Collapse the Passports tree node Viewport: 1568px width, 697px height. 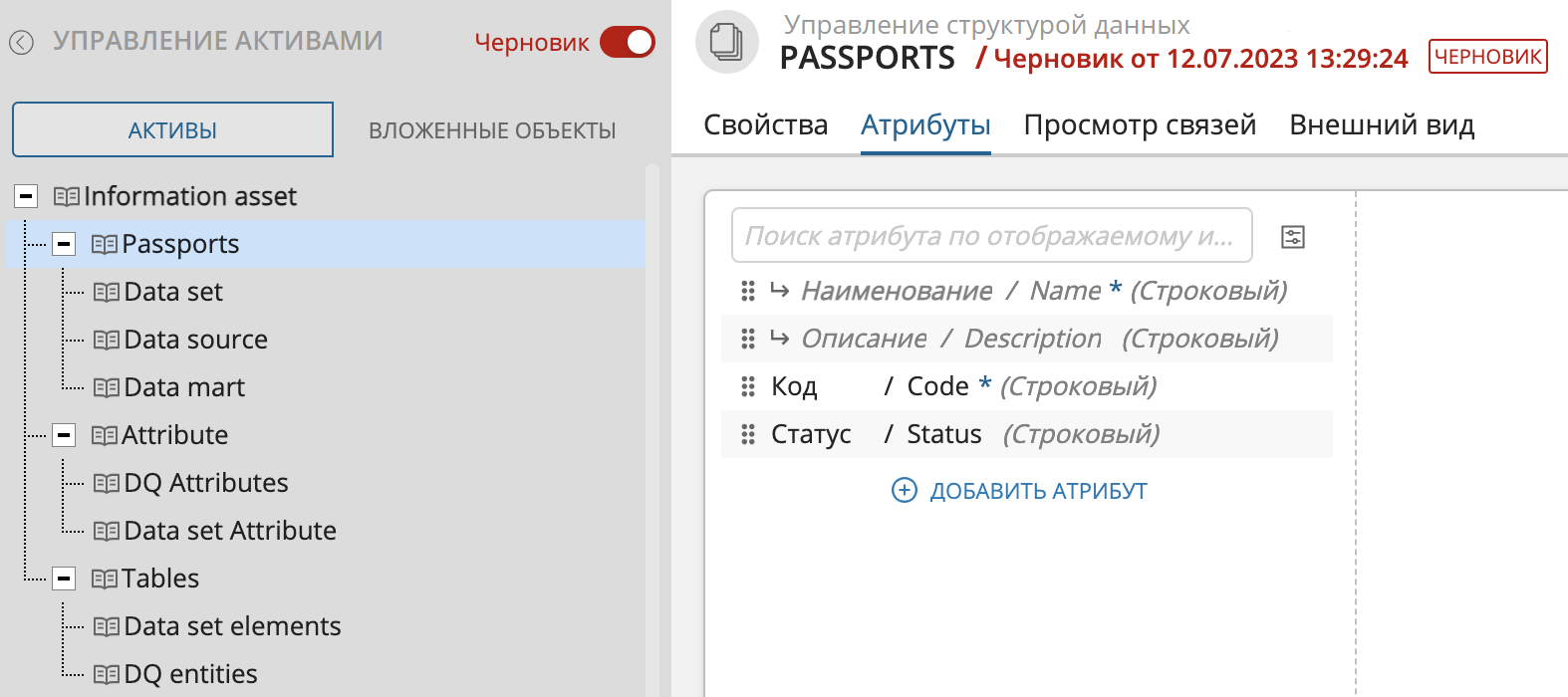(x=64, y=244)
